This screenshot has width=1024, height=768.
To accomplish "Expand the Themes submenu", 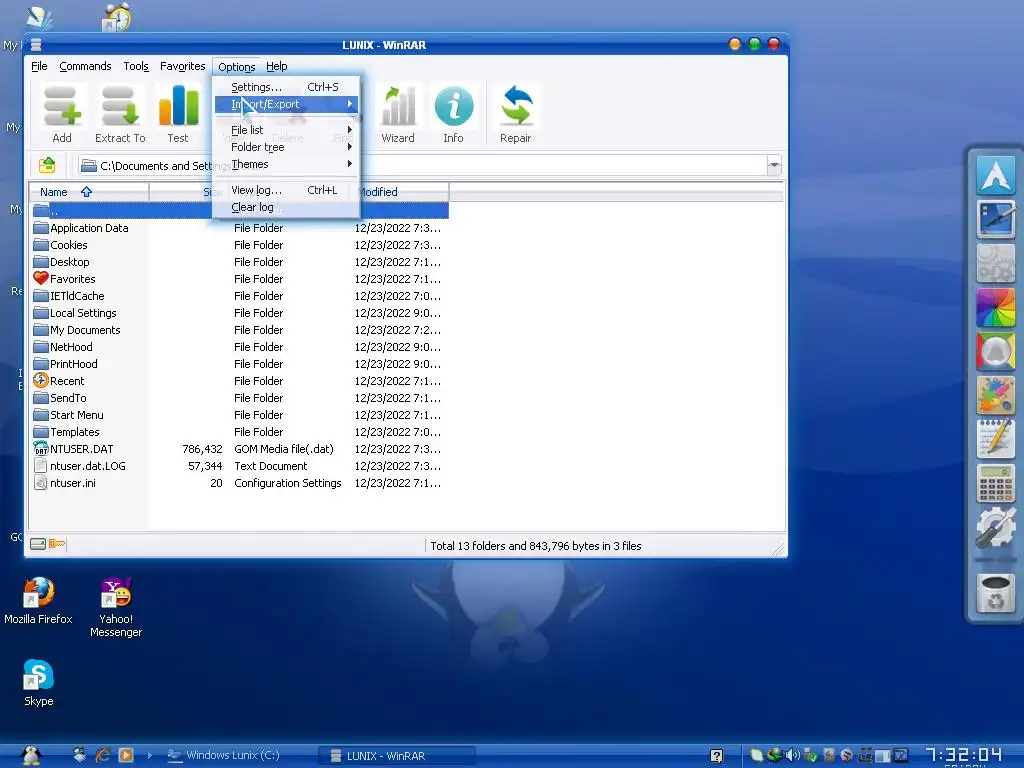I will click(287, 164).
